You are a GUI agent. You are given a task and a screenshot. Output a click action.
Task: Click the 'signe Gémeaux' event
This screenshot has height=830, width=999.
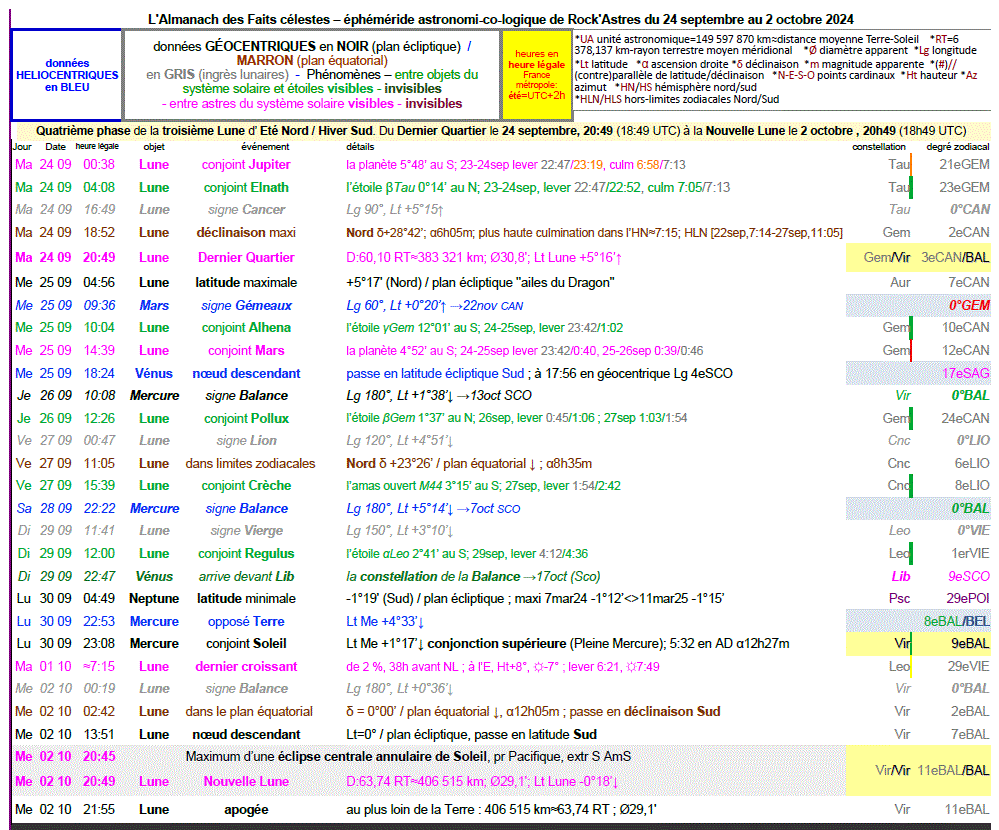246,306
